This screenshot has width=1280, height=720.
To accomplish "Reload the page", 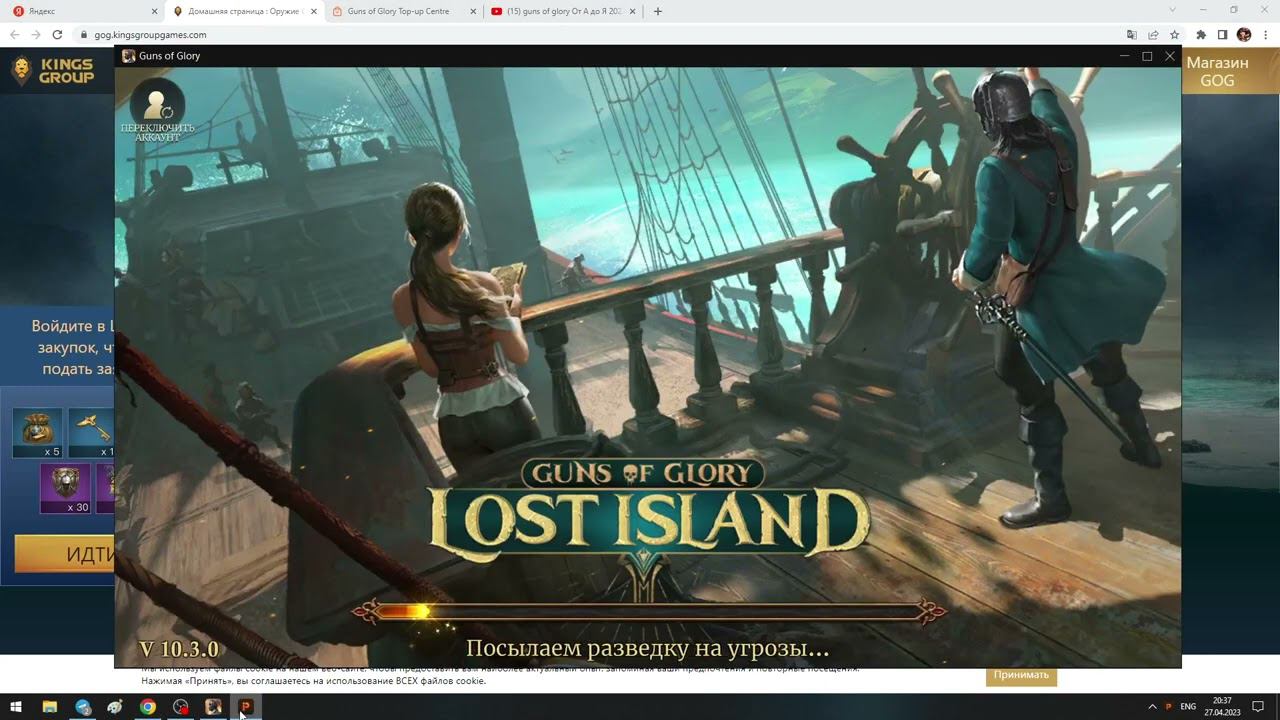I will point(57,34).
